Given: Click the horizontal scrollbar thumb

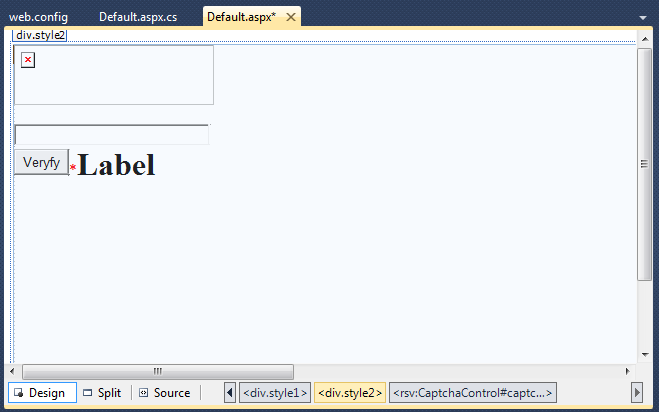Looking at the screenshot, I should [158, 372].
